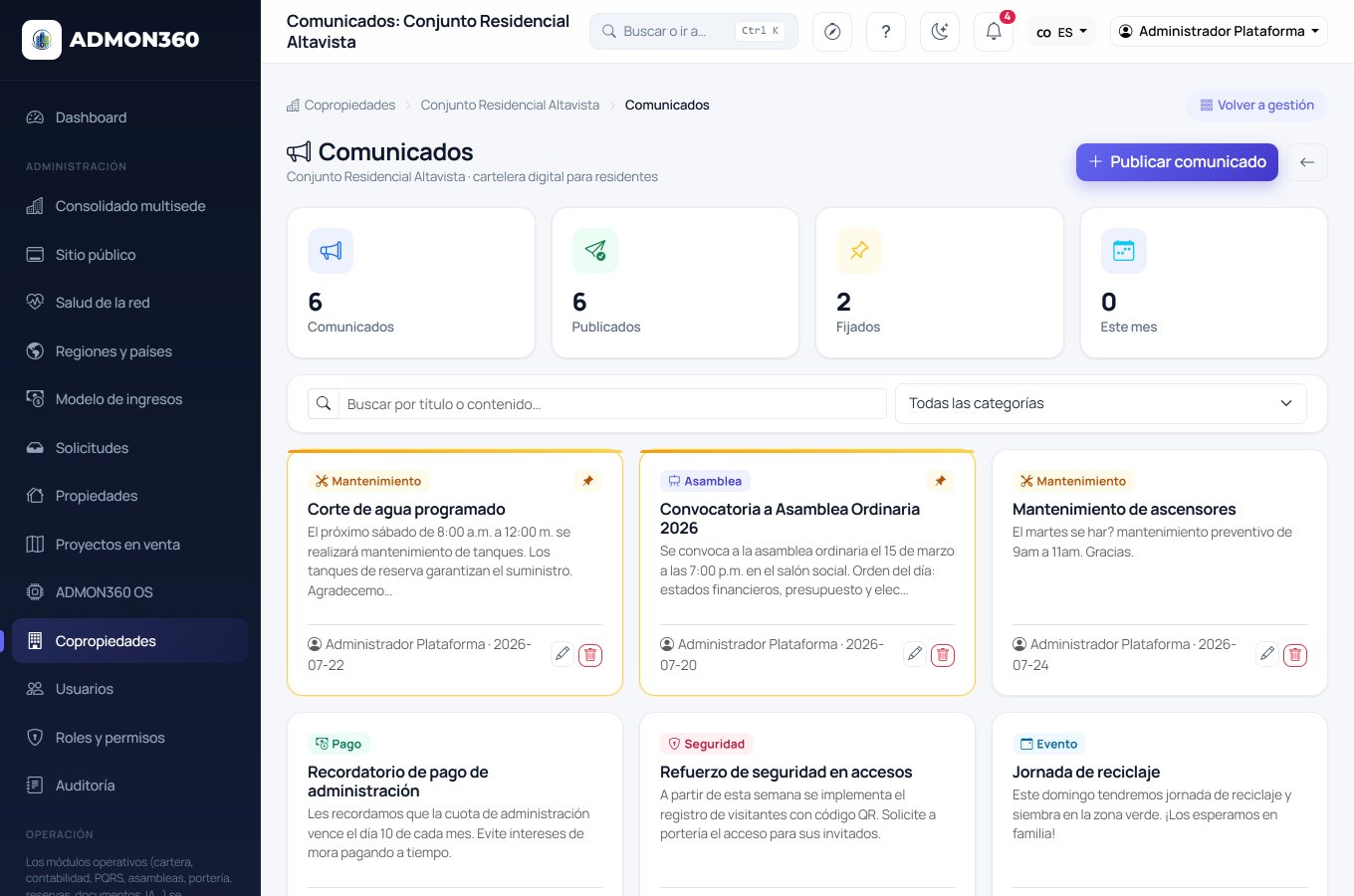Focus Buscar por título o contenido field
The width and height of the screenshot is (1354, 896).
612,403
